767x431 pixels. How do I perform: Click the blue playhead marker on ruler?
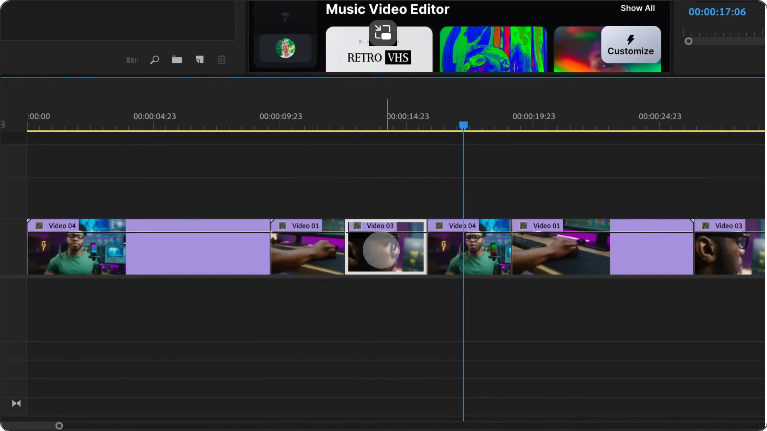click(463, 125)
